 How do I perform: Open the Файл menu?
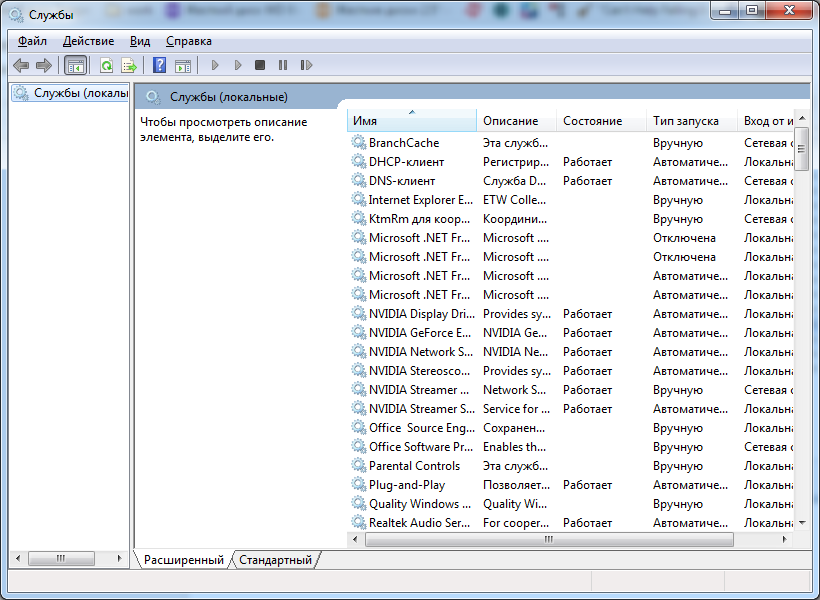coord(32,41)
